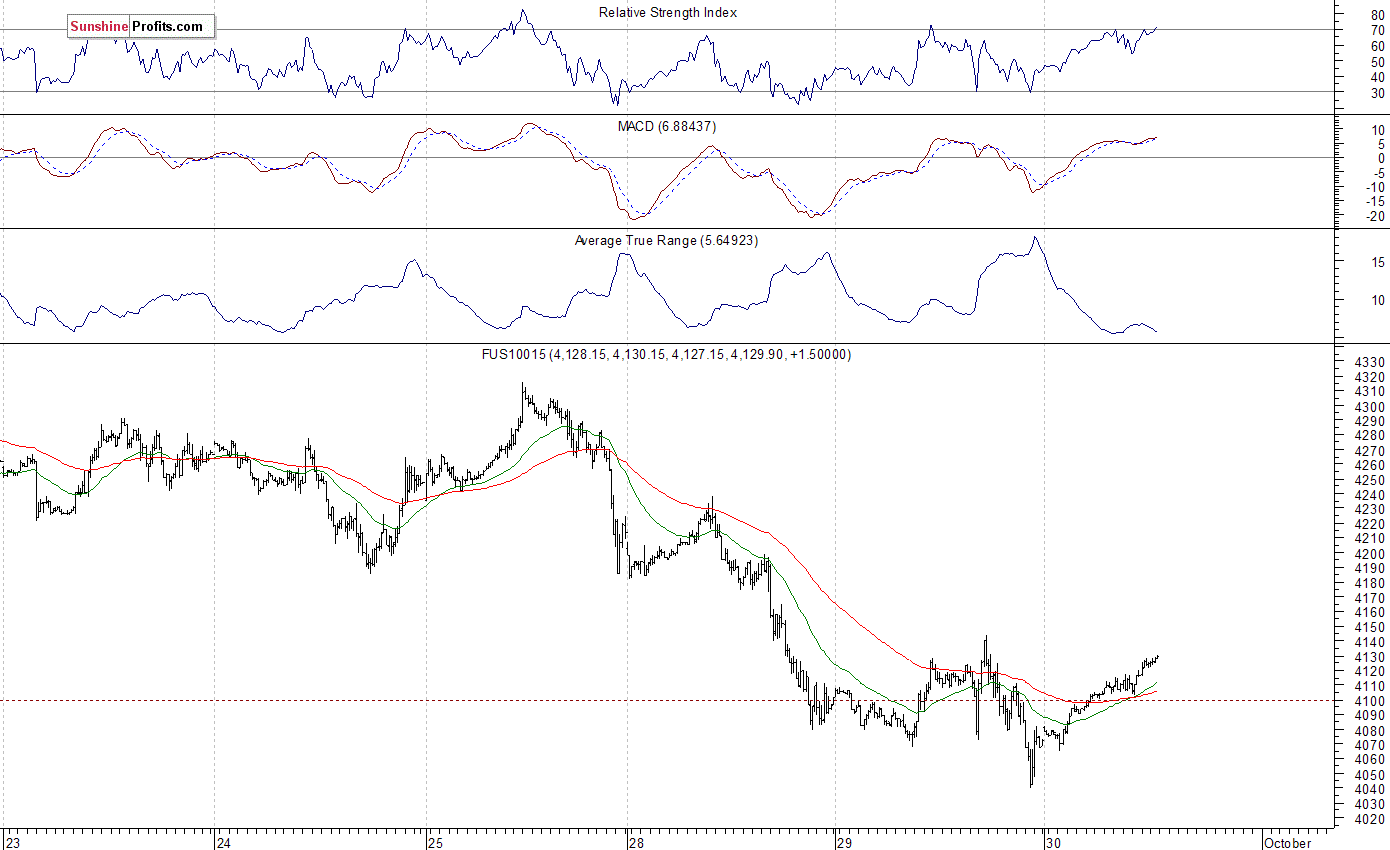Click the ATR axis value 15
Screen dimensions: 1390x850
(x=1377, y=262)
